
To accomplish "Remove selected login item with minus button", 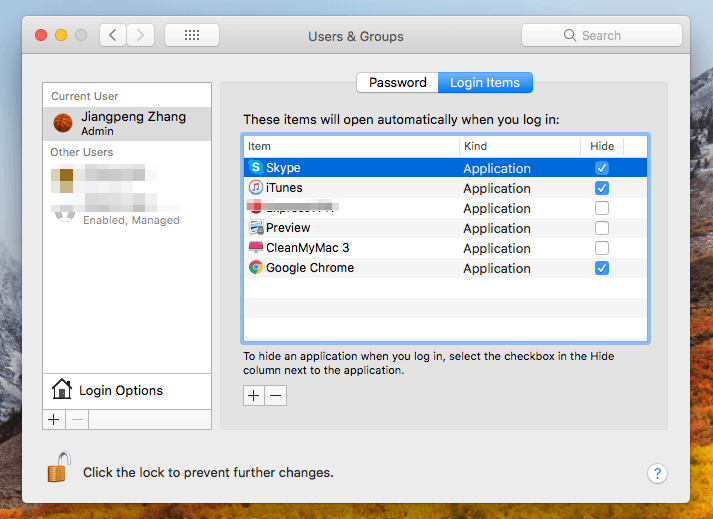I will click(x=276, y=396).
